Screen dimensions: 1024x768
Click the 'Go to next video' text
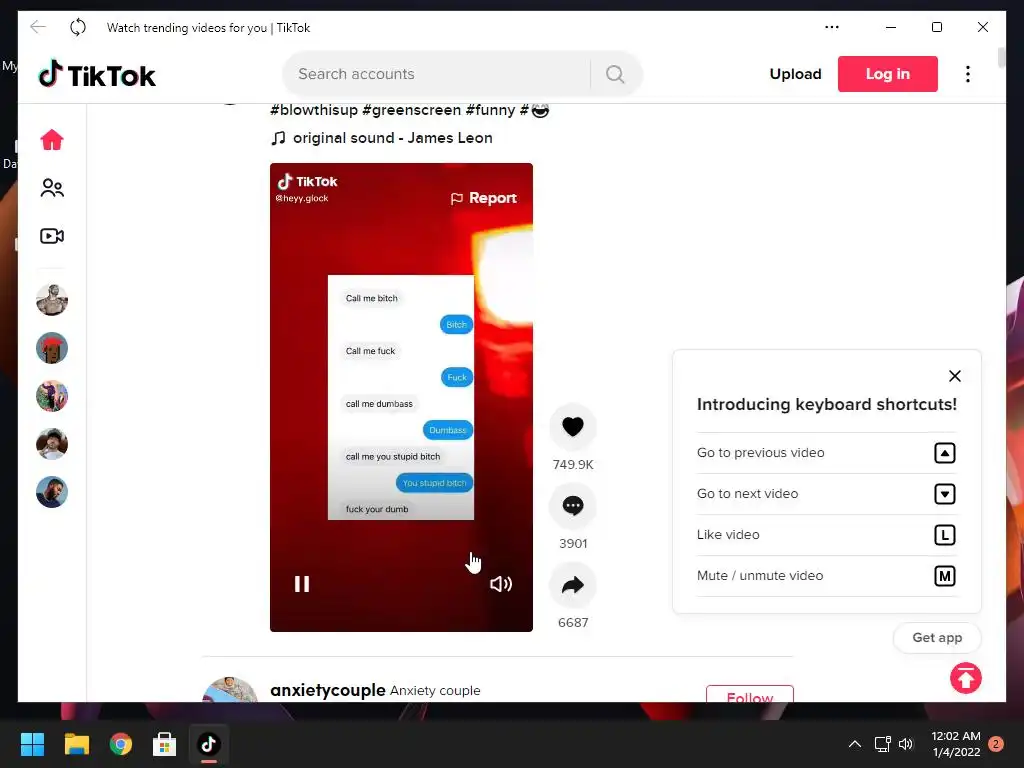point(747,494)
